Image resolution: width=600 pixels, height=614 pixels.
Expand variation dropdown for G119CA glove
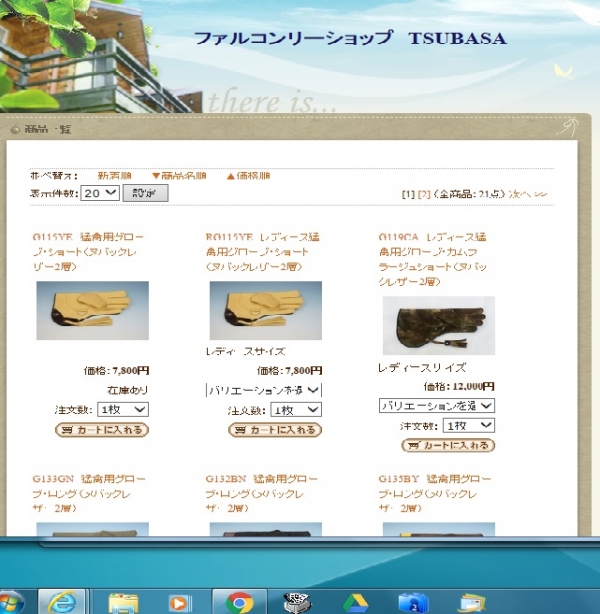[x=436, y=405]
